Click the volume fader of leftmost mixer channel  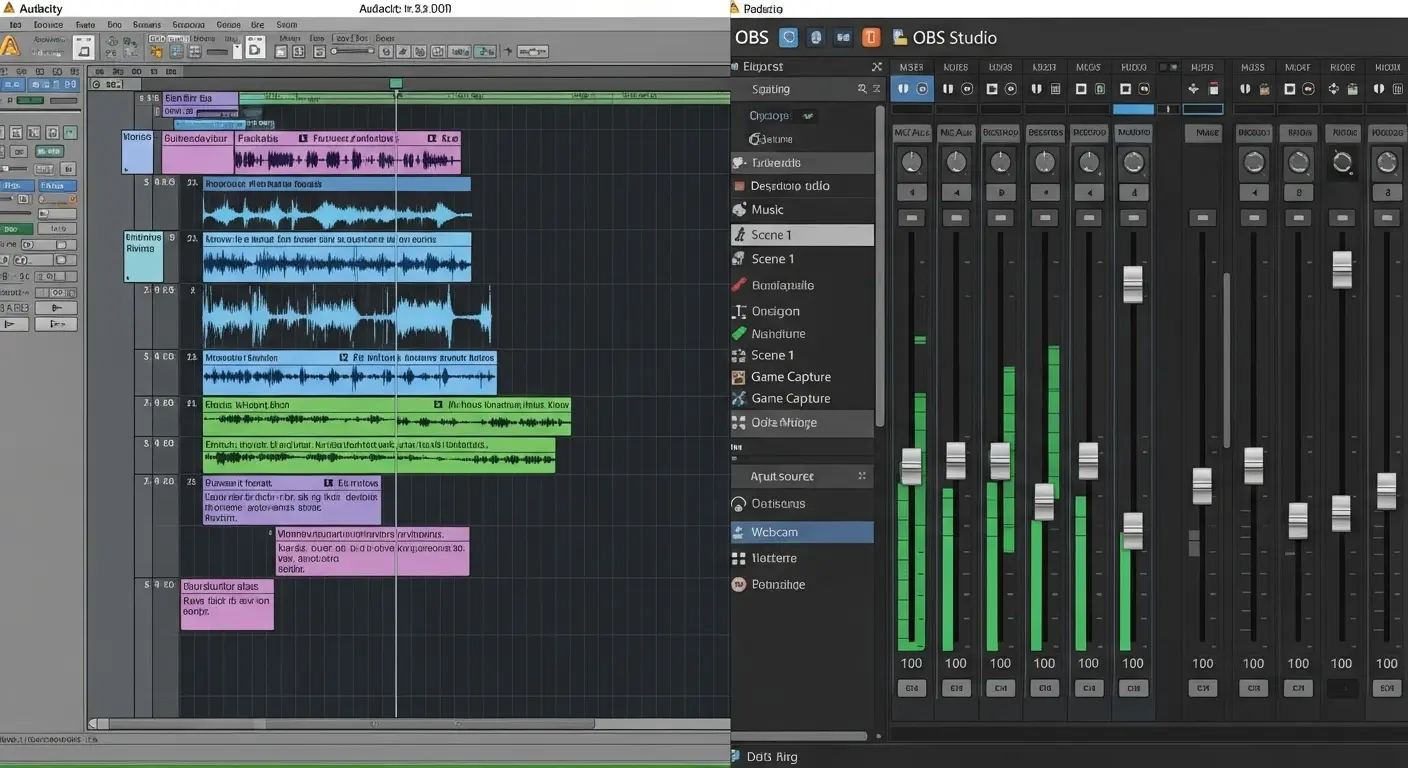tap(911, 467)
